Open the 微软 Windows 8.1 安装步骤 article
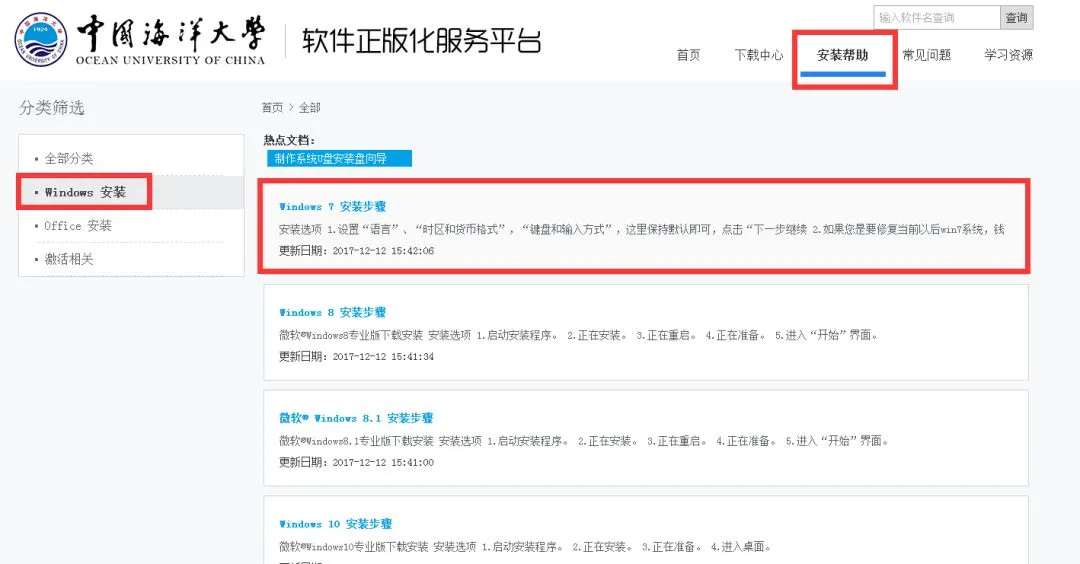 click(x=356, y=418)
